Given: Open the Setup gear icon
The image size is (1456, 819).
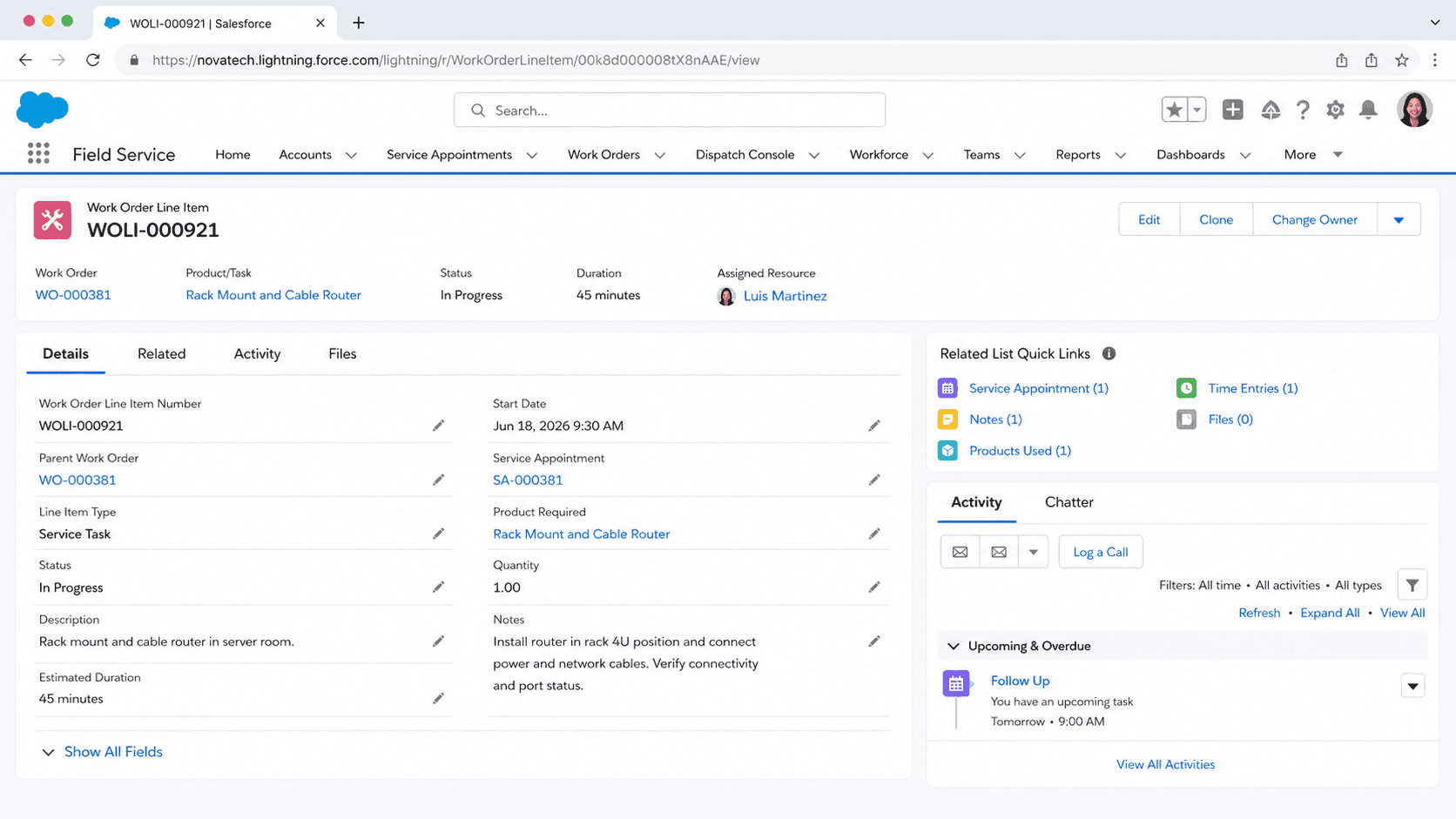Looking at the screenshot, I should 1335,110.
